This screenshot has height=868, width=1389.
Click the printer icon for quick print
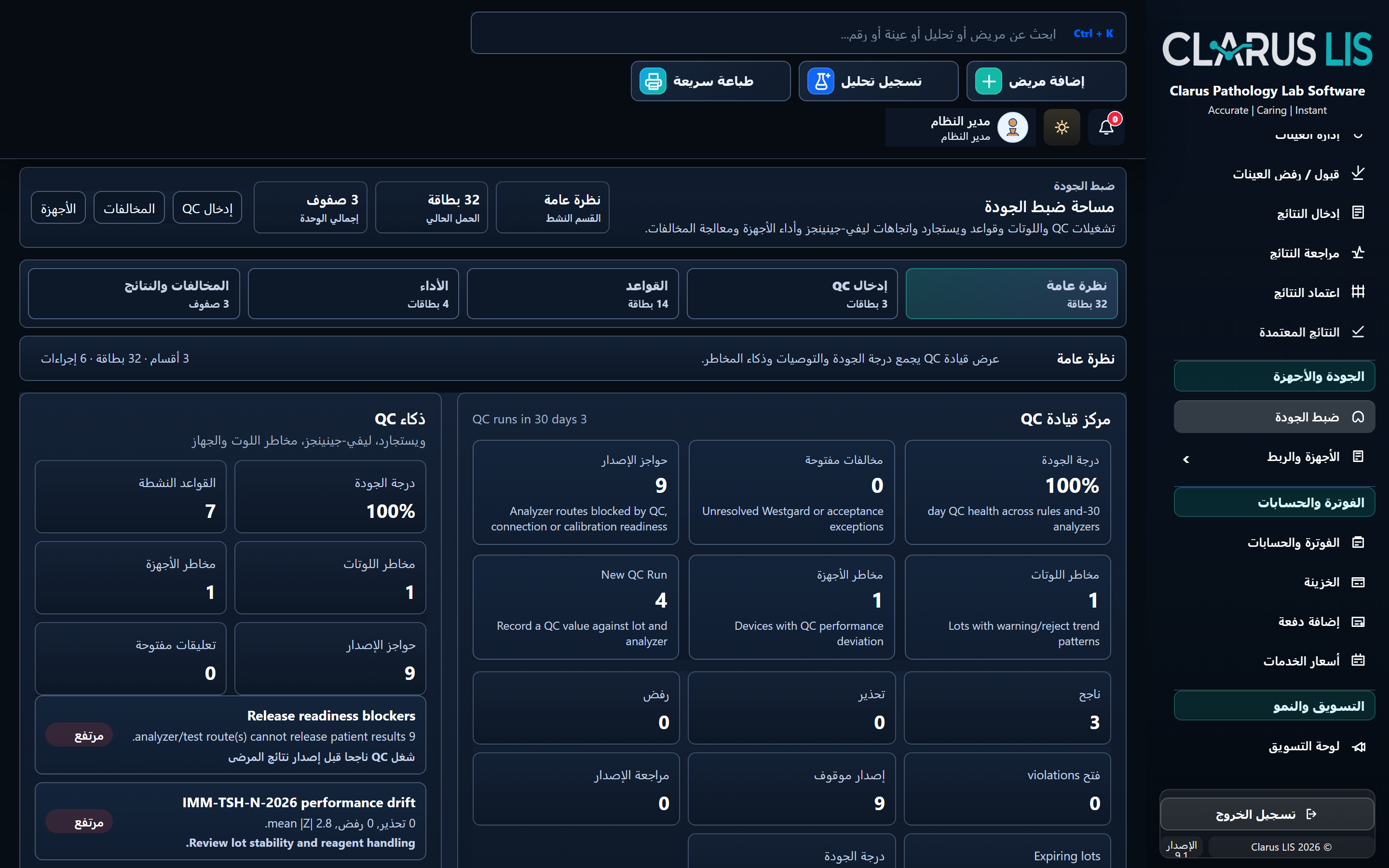(x=653, y=81)
